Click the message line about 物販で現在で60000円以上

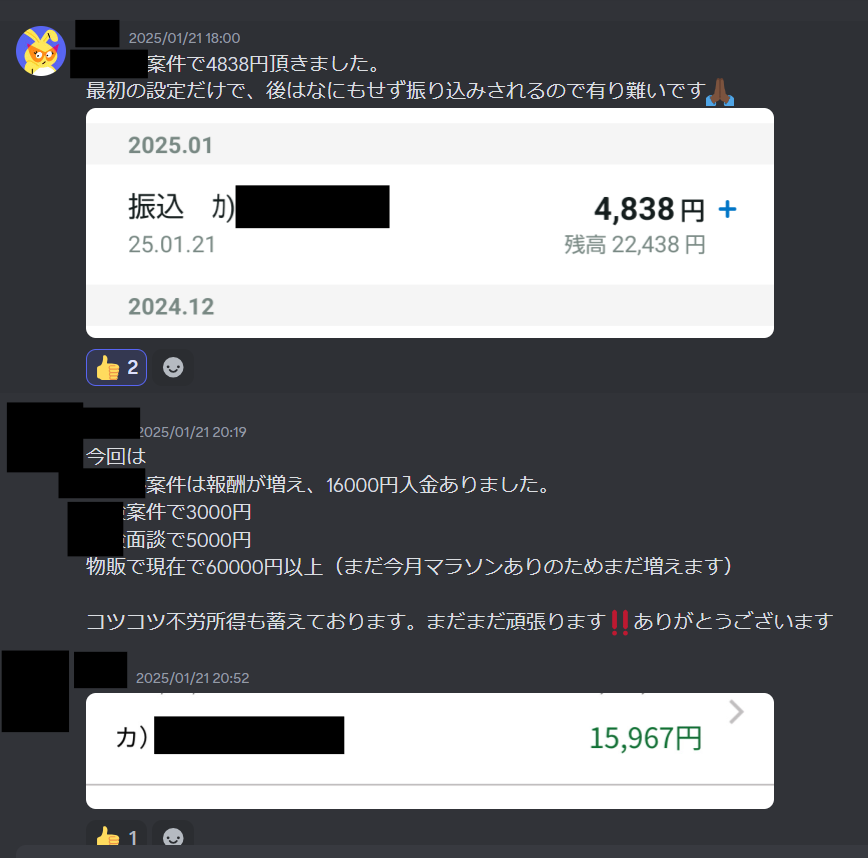click(x=410, y=567)
